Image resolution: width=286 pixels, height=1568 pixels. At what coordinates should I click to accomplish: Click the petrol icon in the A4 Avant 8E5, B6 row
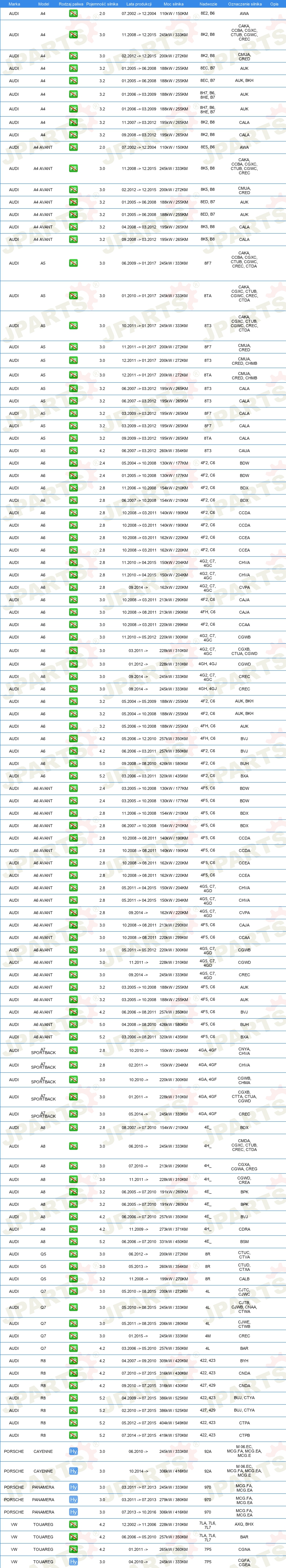click(x=73, y=147)
